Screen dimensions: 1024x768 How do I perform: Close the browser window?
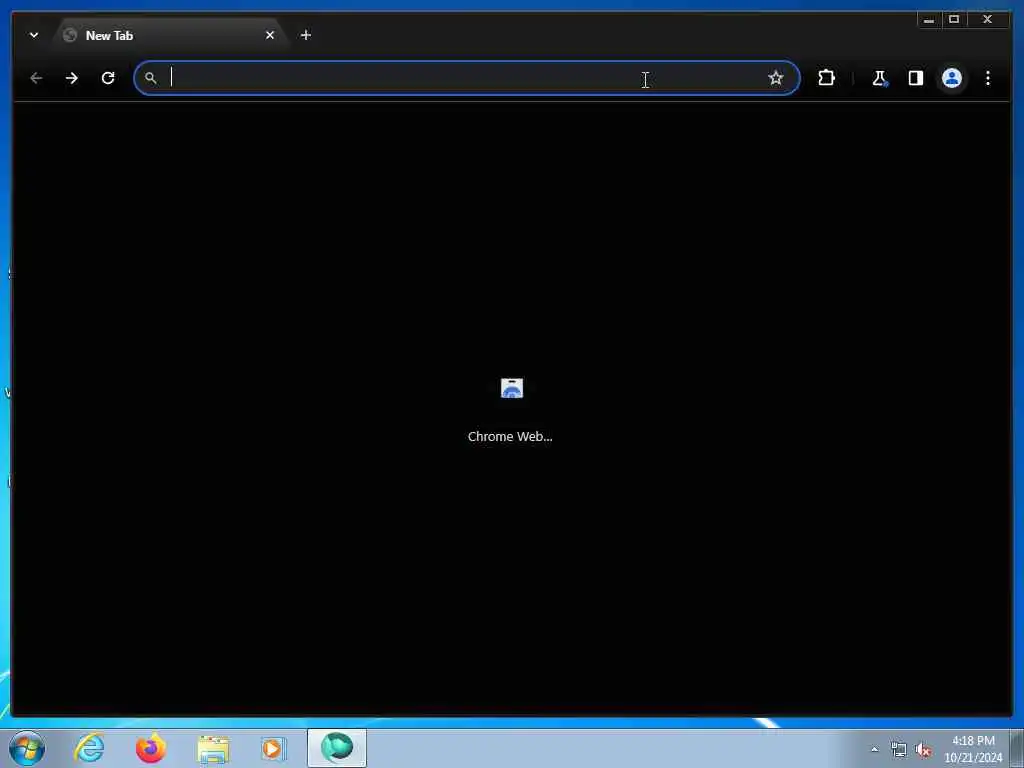click(987, 20)
